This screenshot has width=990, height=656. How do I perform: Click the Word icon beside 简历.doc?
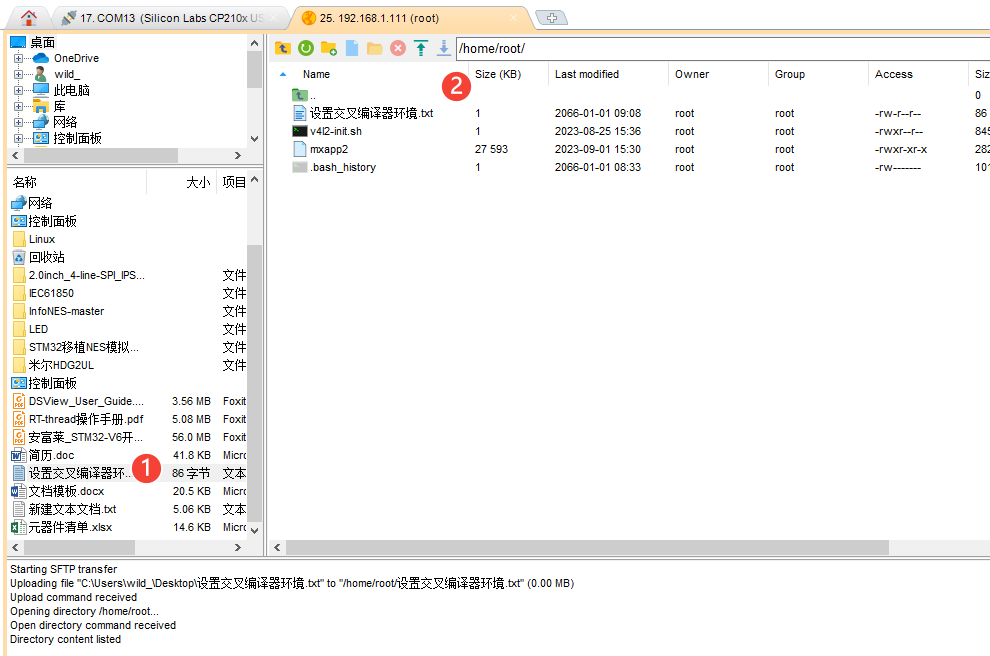[x=19, y=455]
